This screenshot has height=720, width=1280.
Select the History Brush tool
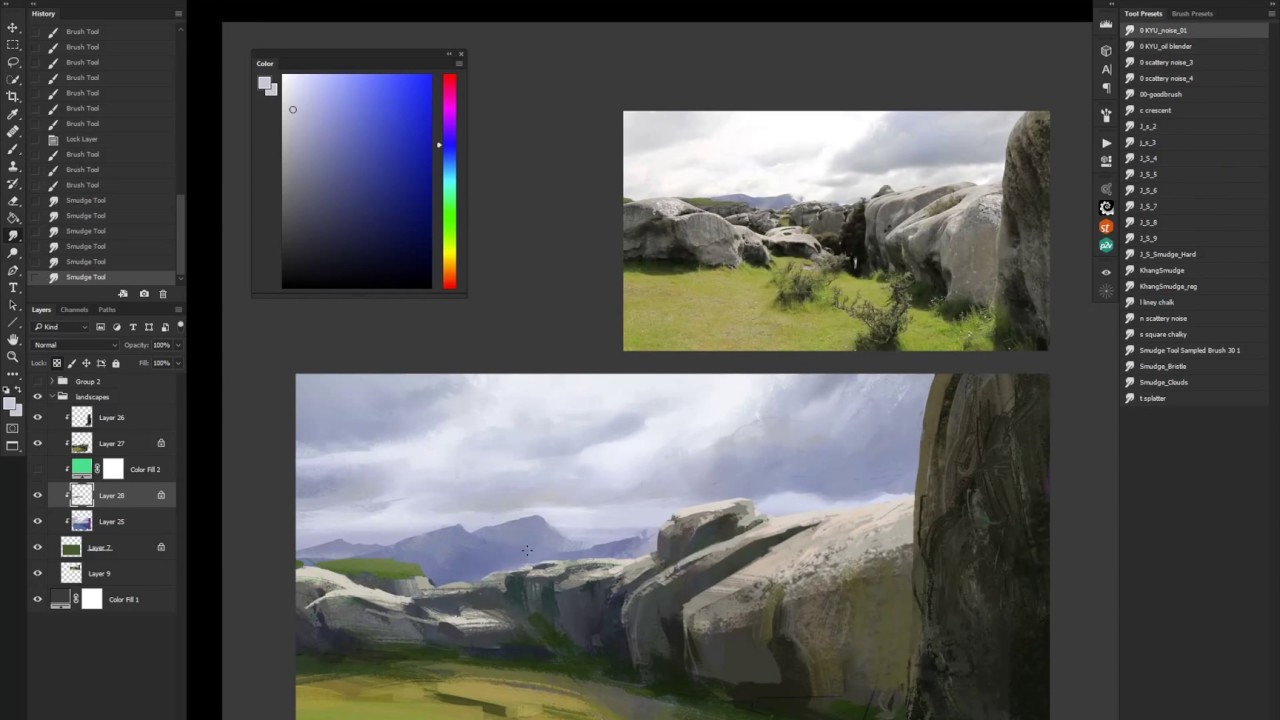pyautogui.click(x=13, y=183)
